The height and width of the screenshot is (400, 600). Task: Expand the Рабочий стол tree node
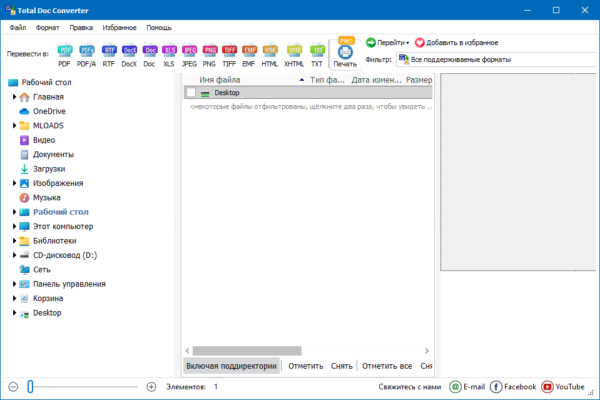[x=14, y=212]
